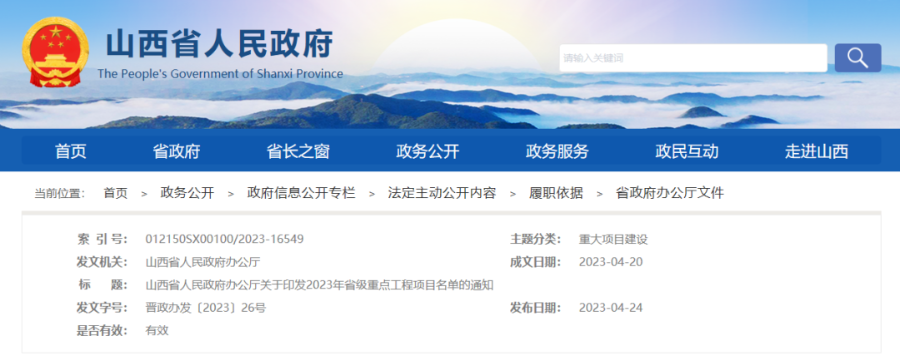Open the 省政府 navigation menu item
Screen dimensions: 900x361
pos(176,152)
